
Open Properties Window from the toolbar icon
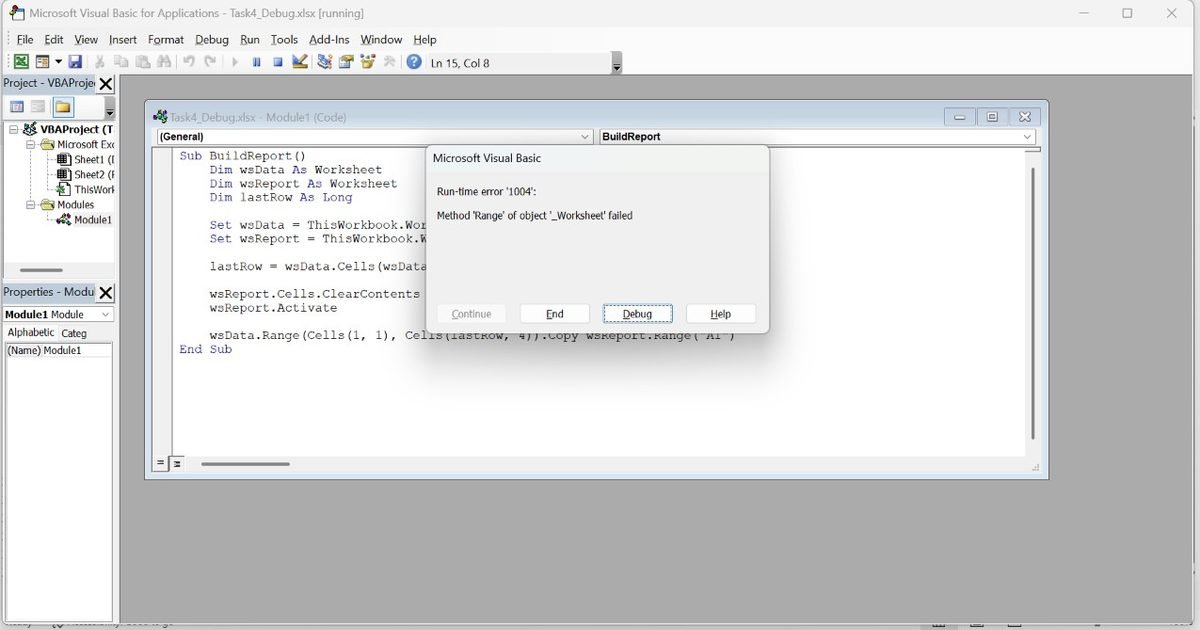tap(346, 62)
